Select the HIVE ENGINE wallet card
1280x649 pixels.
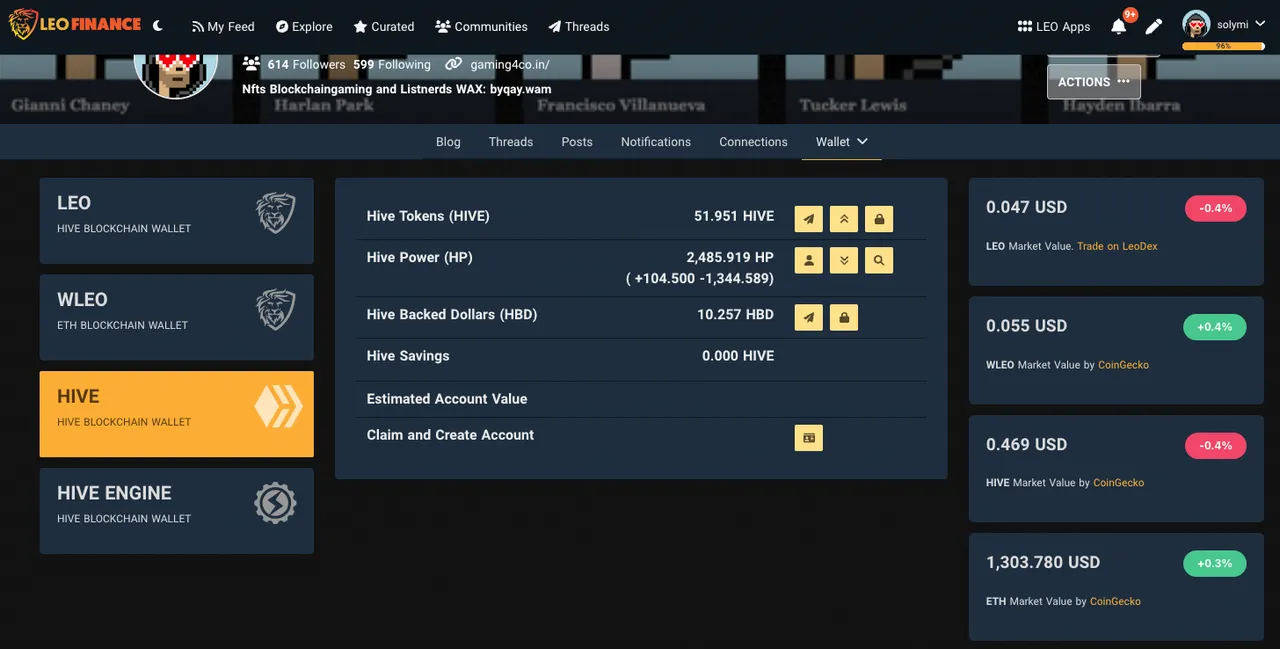(176, 511)
